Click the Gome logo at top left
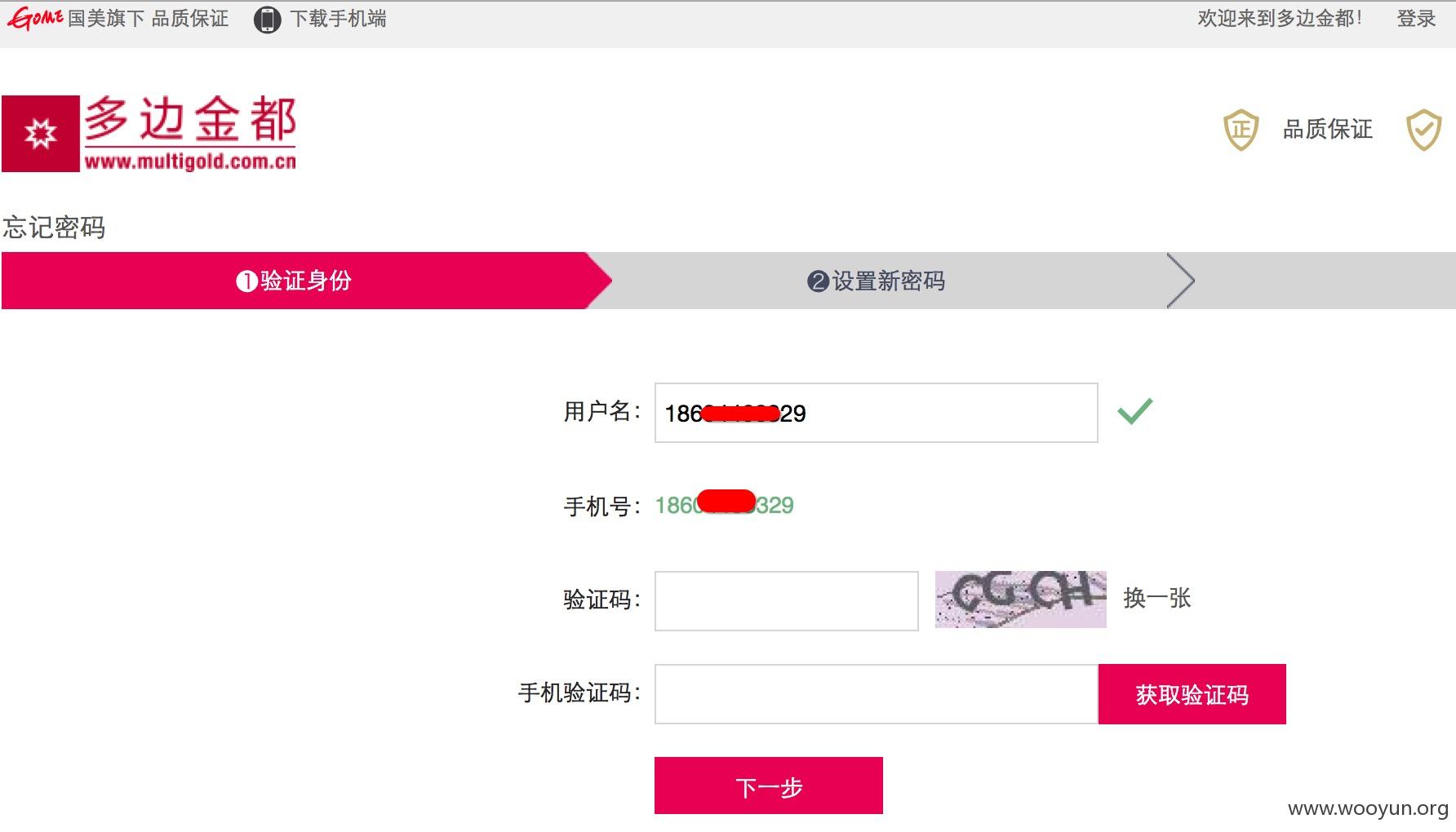Viewport: 1456px width, 832px height. point(35,18)
